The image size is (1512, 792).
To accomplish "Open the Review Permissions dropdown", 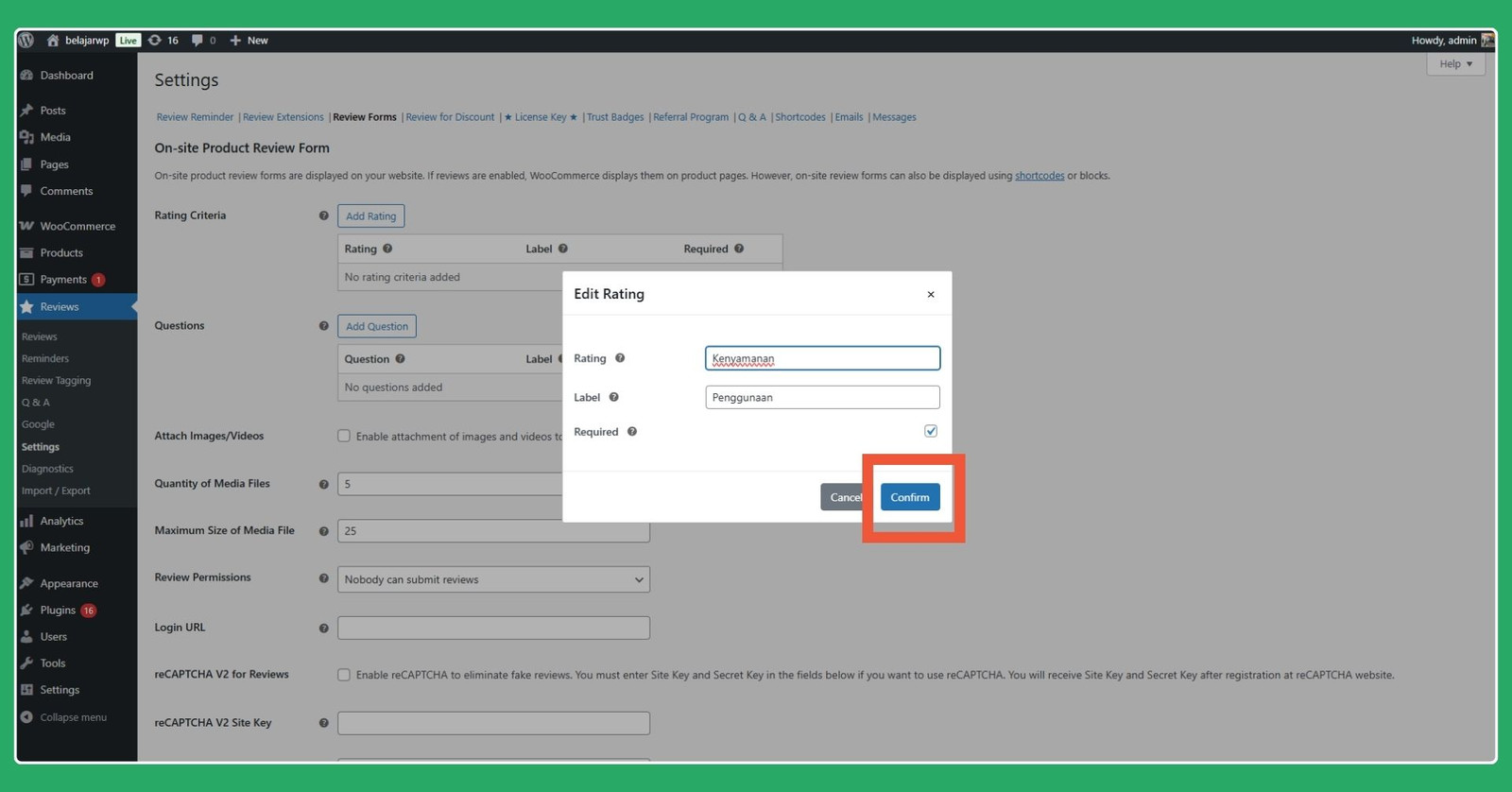I will [x=493, y=579].
